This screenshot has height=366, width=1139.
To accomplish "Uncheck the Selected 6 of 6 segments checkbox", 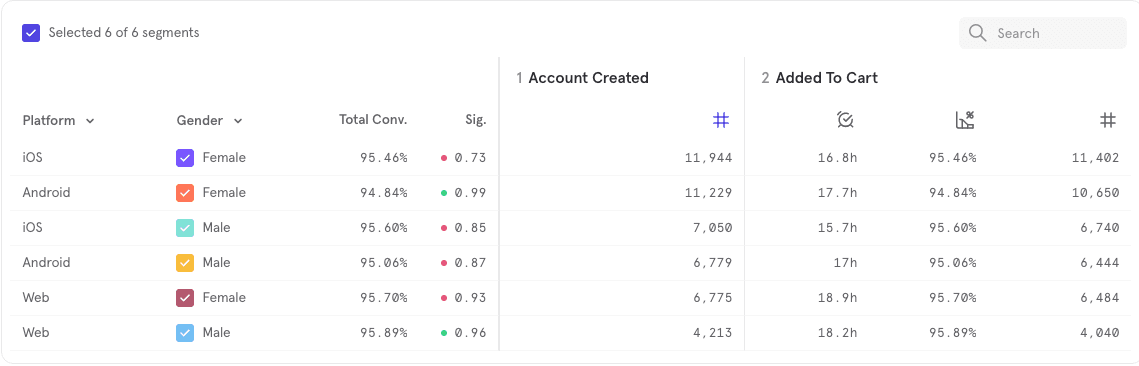I will pyautogui.click(x=31, y=33).
